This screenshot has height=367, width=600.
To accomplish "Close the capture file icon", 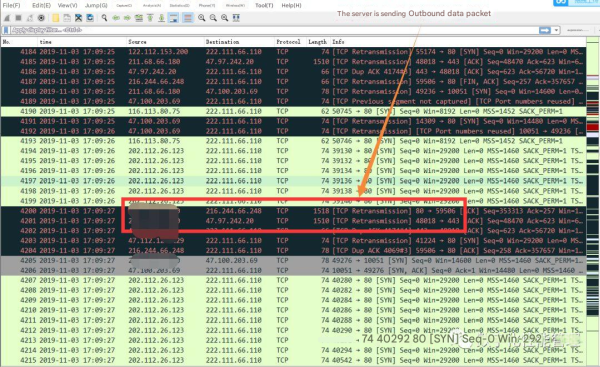I will (78, 18).
